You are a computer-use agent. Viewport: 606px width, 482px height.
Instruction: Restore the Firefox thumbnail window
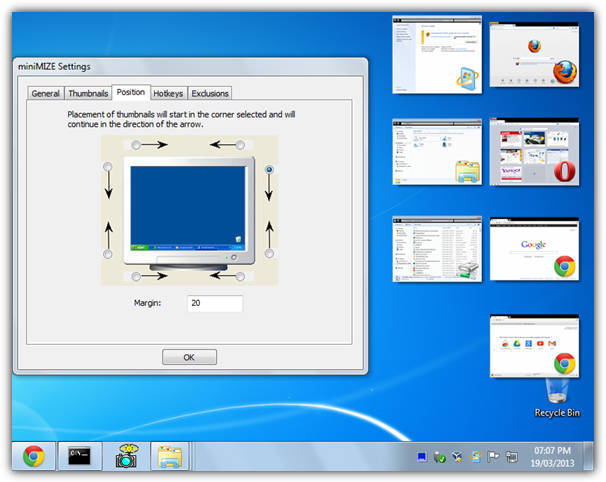tap(534, 55)
